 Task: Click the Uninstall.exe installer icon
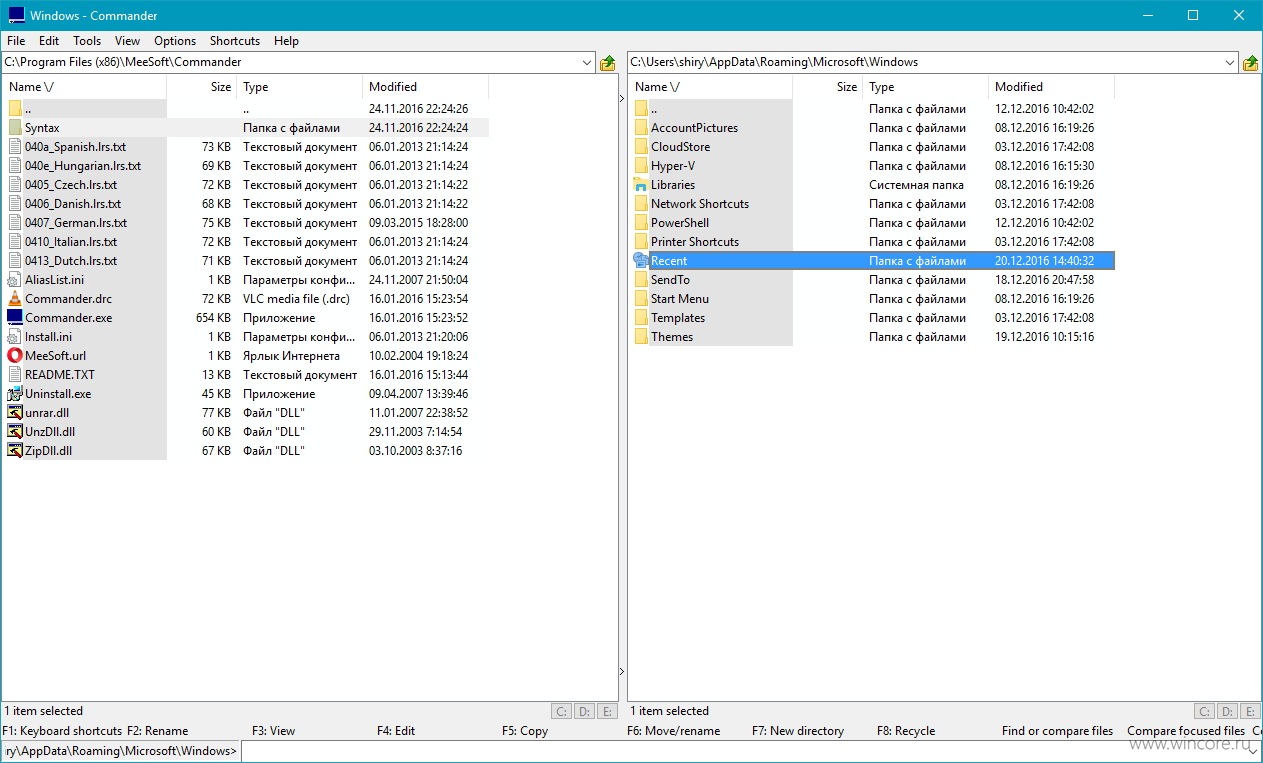[x=15, y=394]
